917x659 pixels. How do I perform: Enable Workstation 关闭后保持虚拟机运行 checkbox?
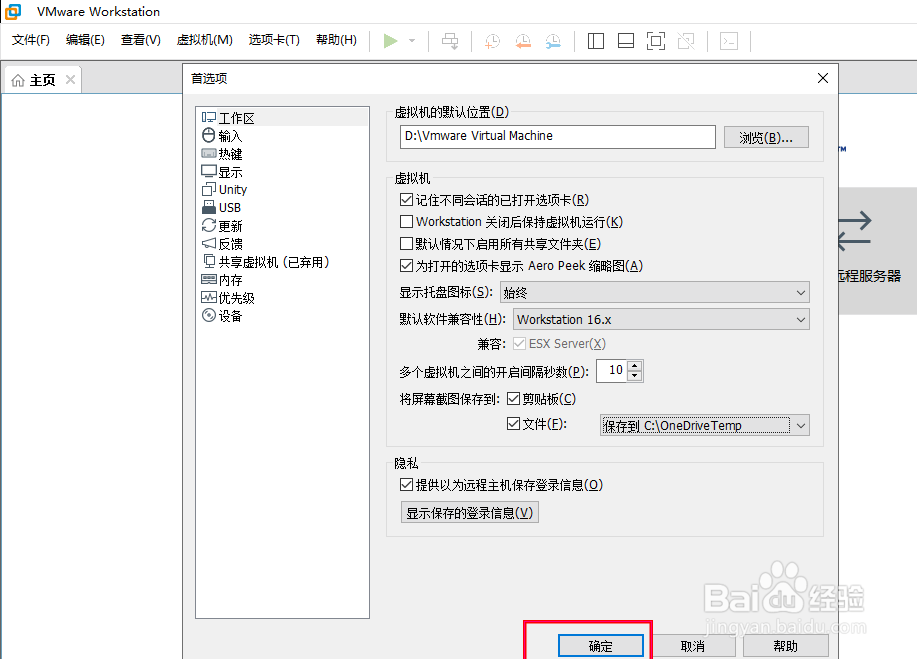(406, 222)
